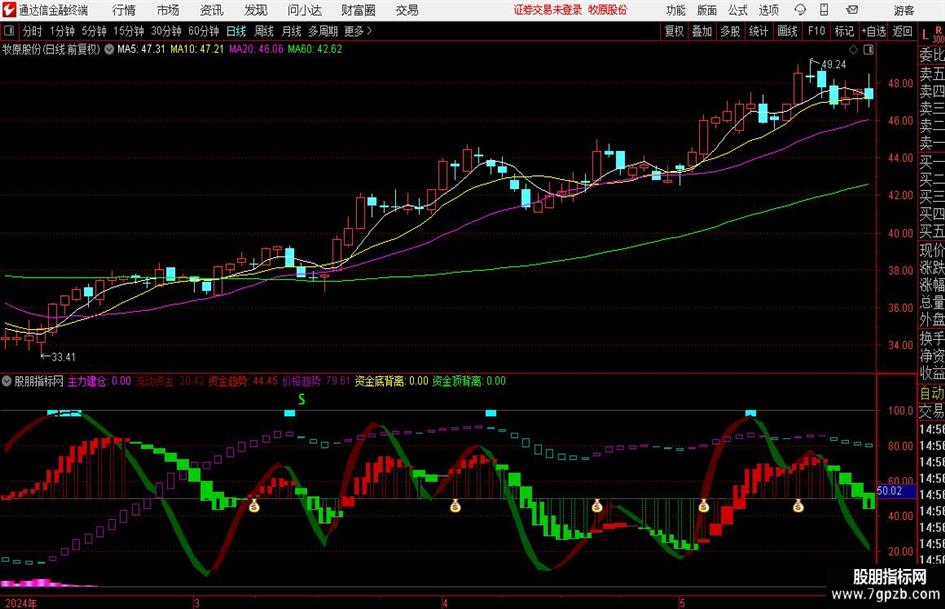Viewport: 945px width, 609px height.
Task: Open the 市场 menu
Action: [168, 10]
